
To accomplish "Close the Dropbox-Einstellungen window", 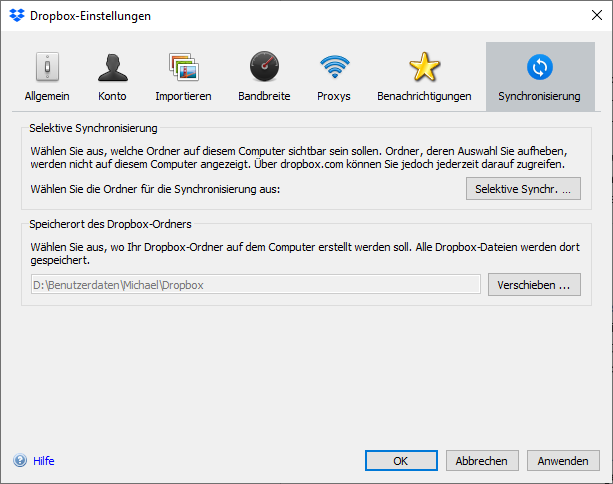I will [597, 15].
